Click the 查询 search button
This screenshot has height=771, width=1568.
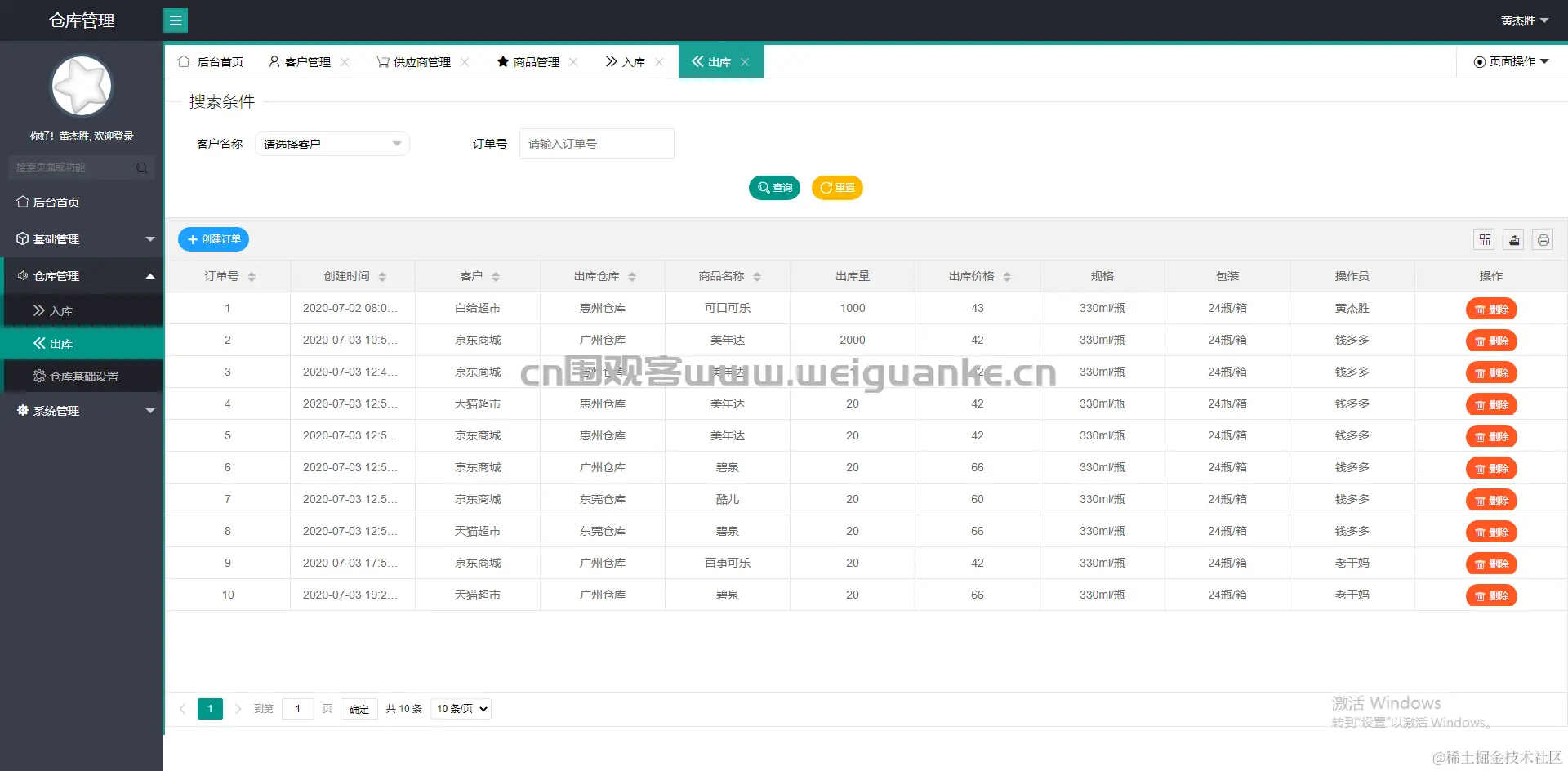[774, 188]
